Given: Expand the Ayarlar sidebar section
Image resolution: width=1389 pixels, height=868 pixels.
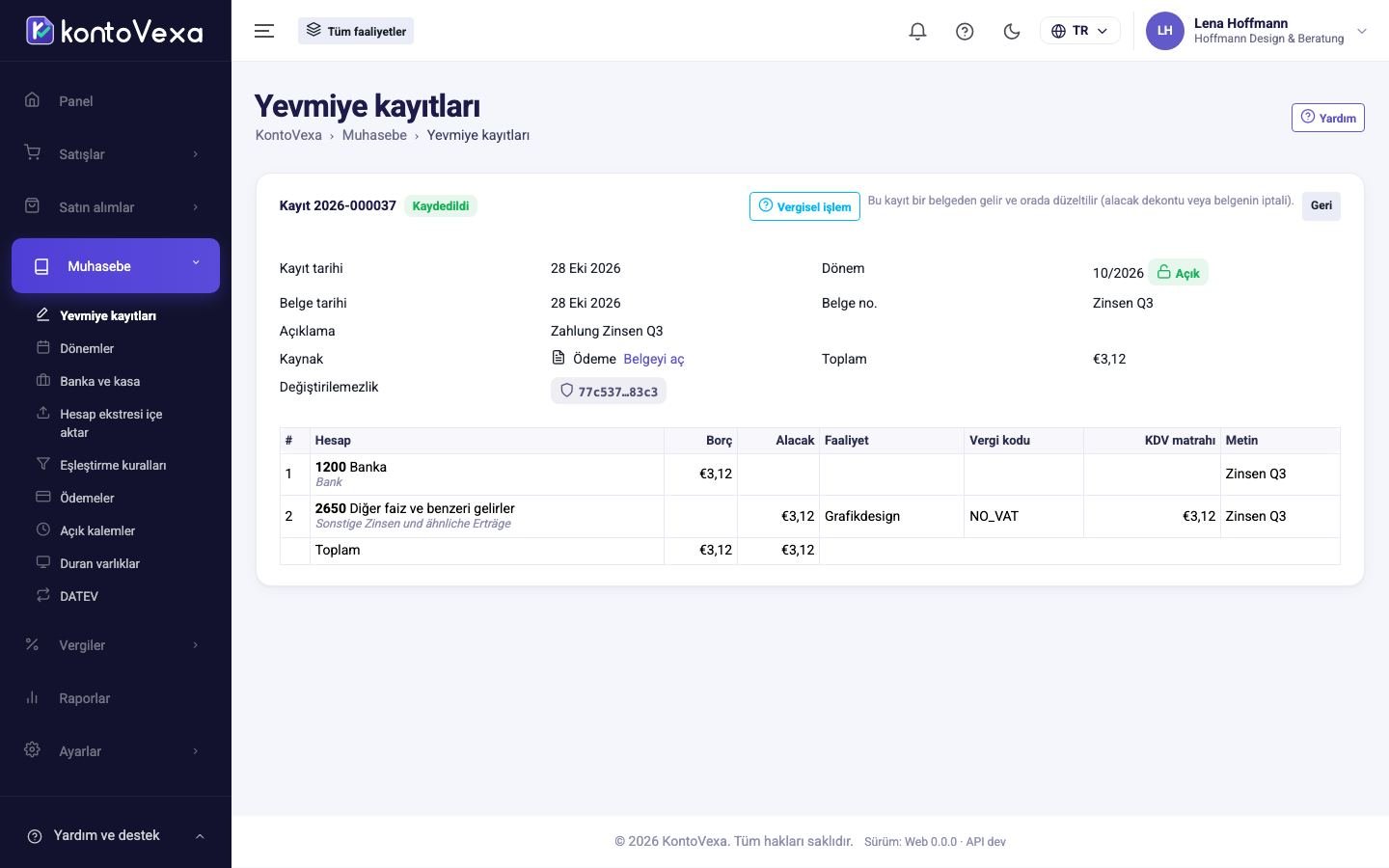Looking at the screenshot, I should 116,750.
